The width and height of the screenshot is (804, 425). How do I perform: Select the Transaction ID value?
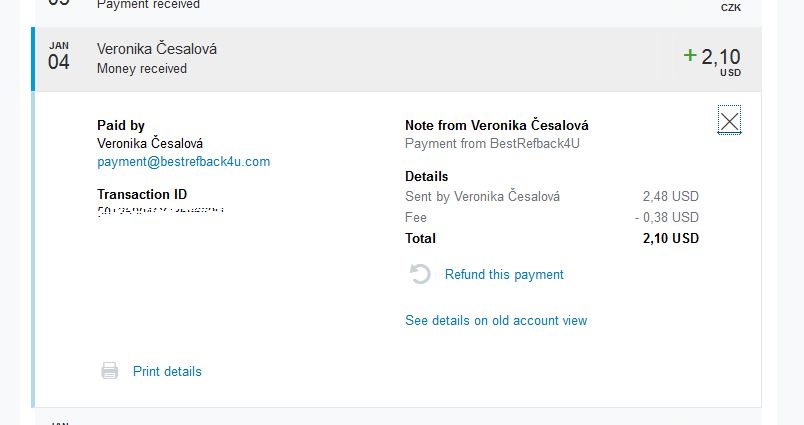point(160,211)
